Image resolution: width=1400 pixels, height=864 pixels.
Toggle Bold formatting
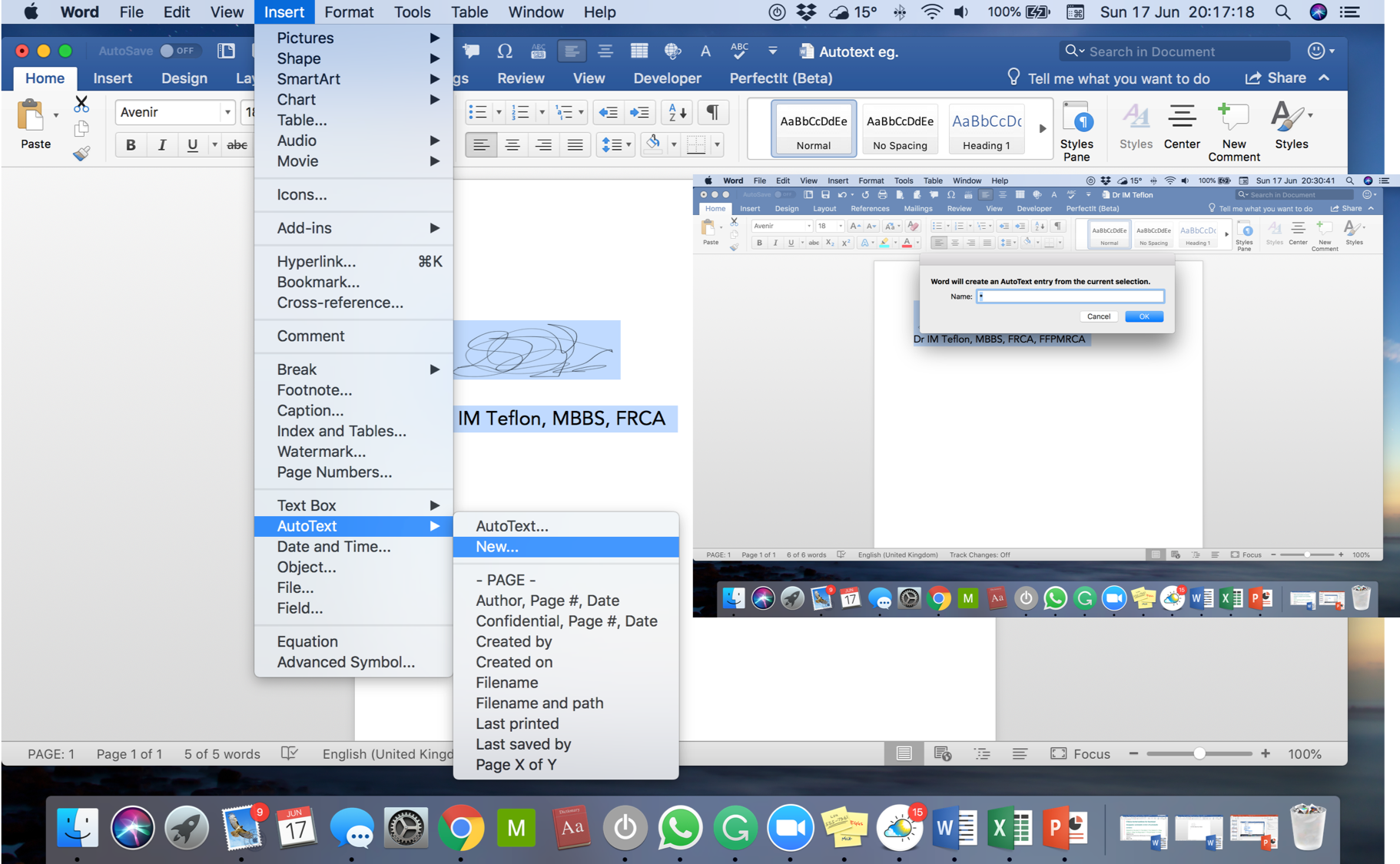131,144
